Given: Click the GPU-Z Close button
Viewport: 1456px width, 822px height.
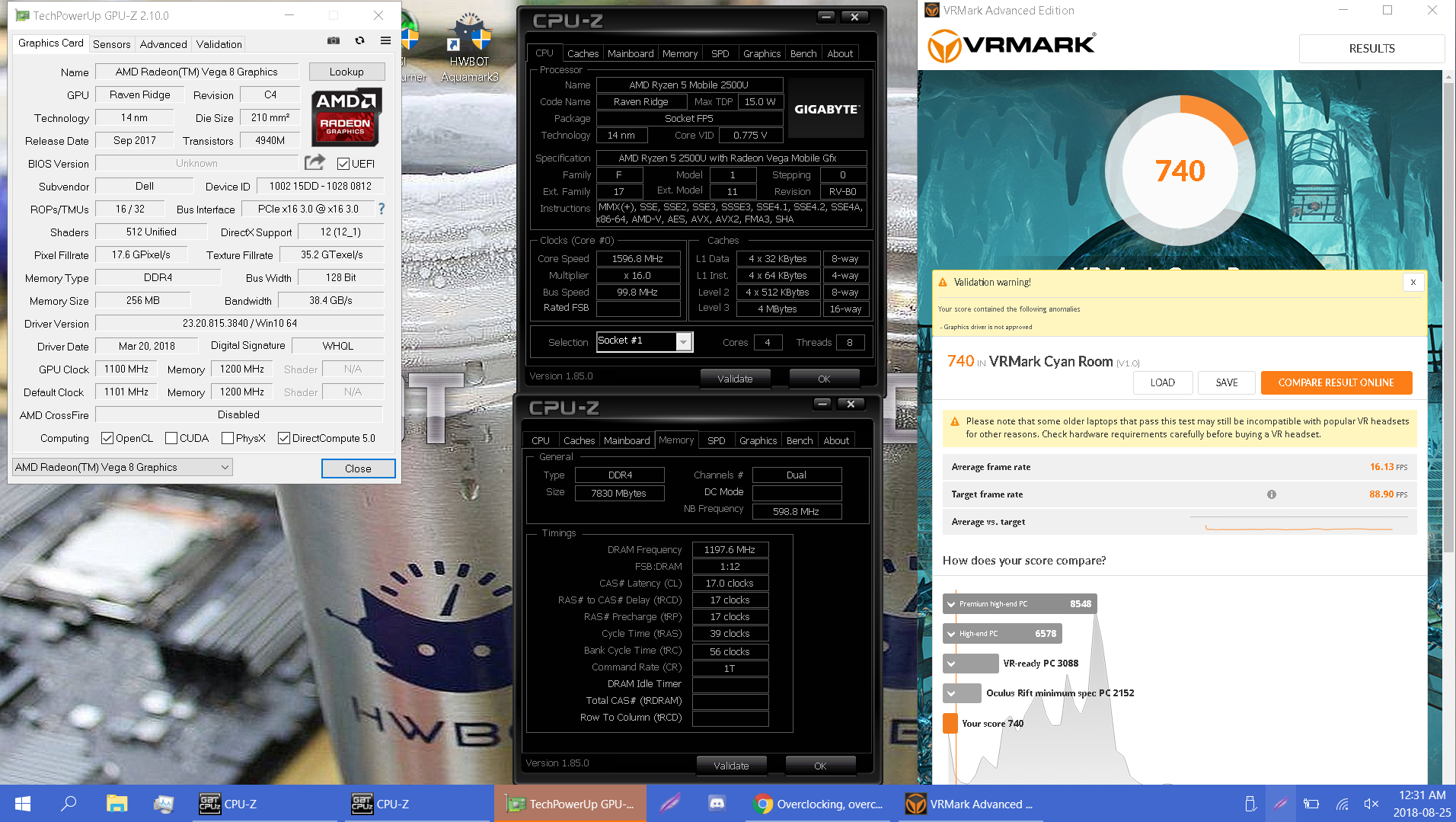Looking at the screenshot, I should pos(358,469).
